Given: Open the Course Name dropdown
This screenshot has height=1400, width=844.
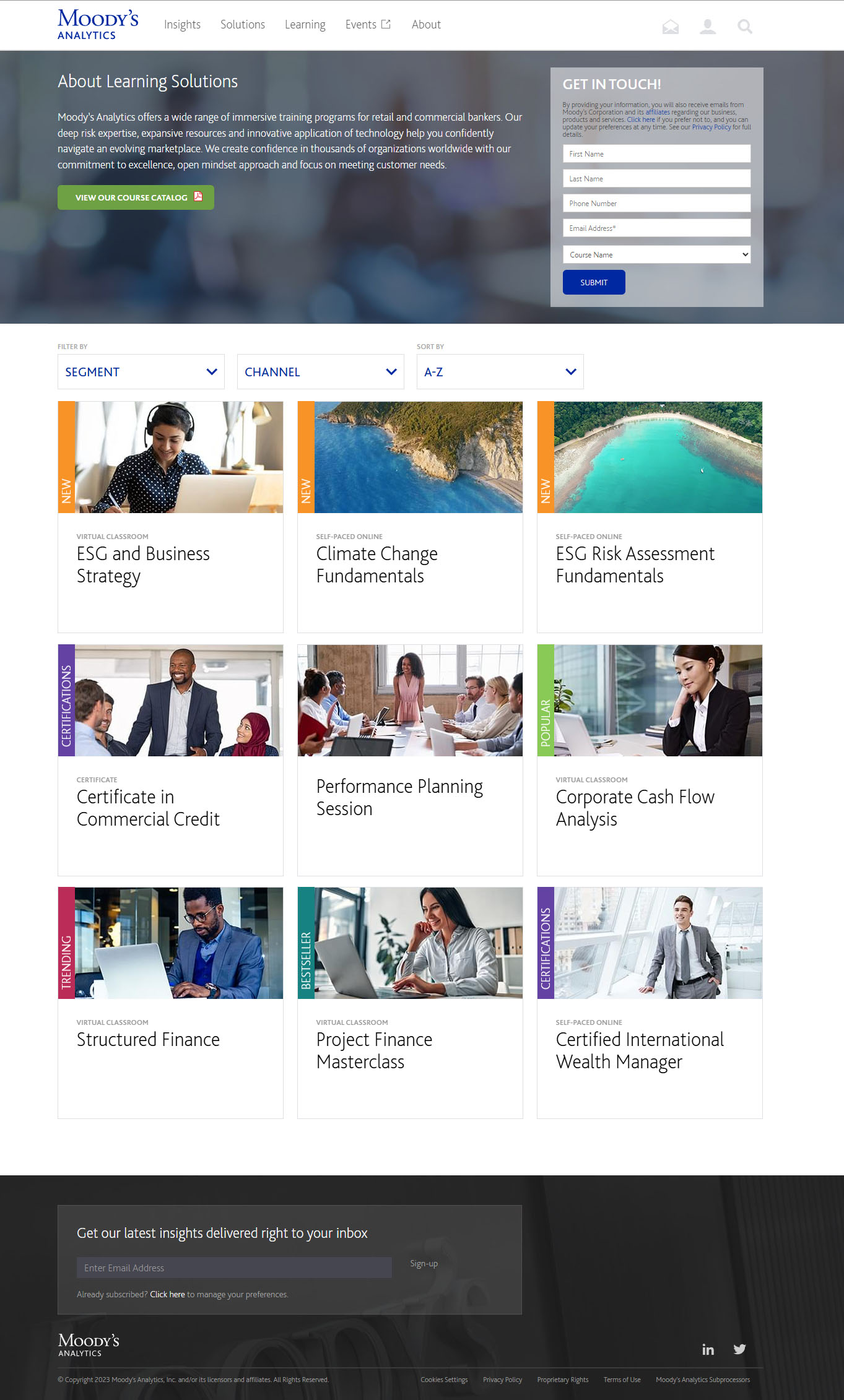Looking at the screenshot, I should coord(656,254).
